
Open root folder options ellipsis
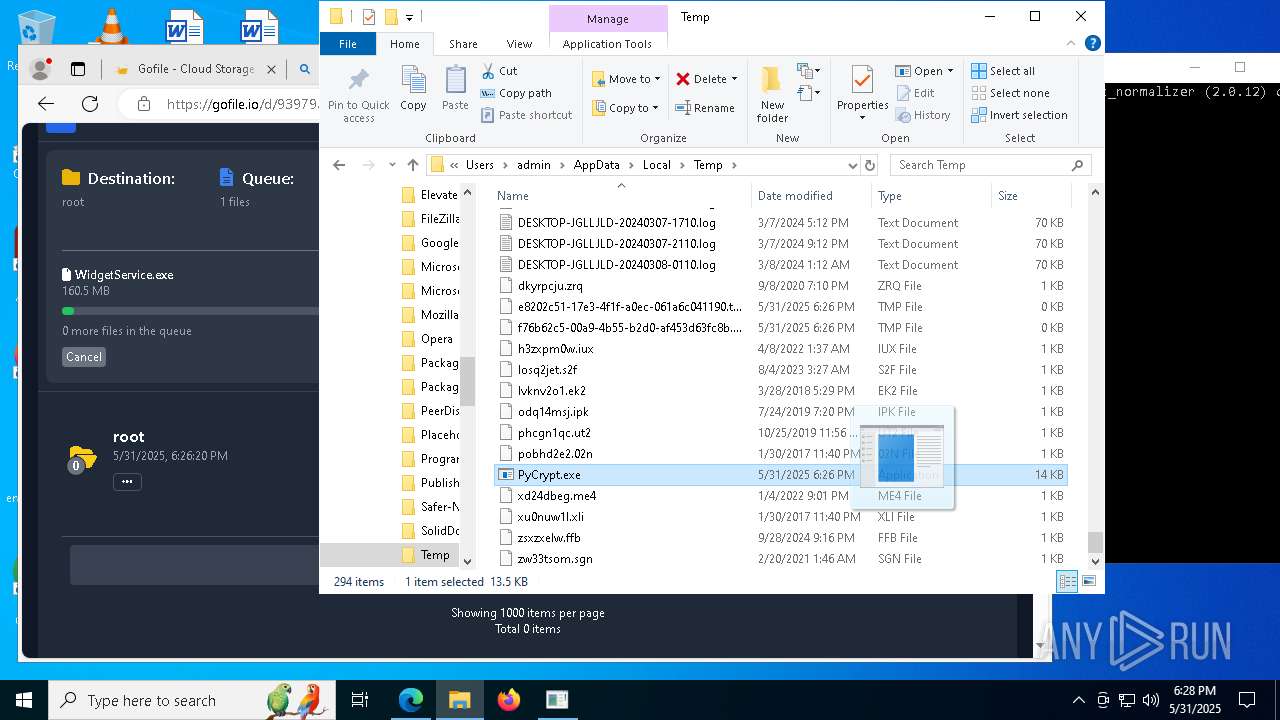pos(127,482)
